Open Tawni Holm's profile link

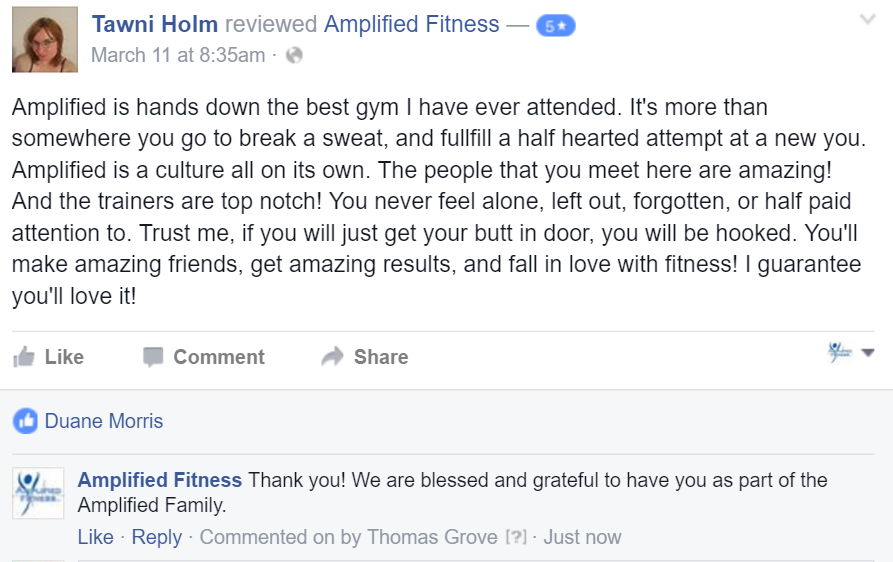coord(155,24)
